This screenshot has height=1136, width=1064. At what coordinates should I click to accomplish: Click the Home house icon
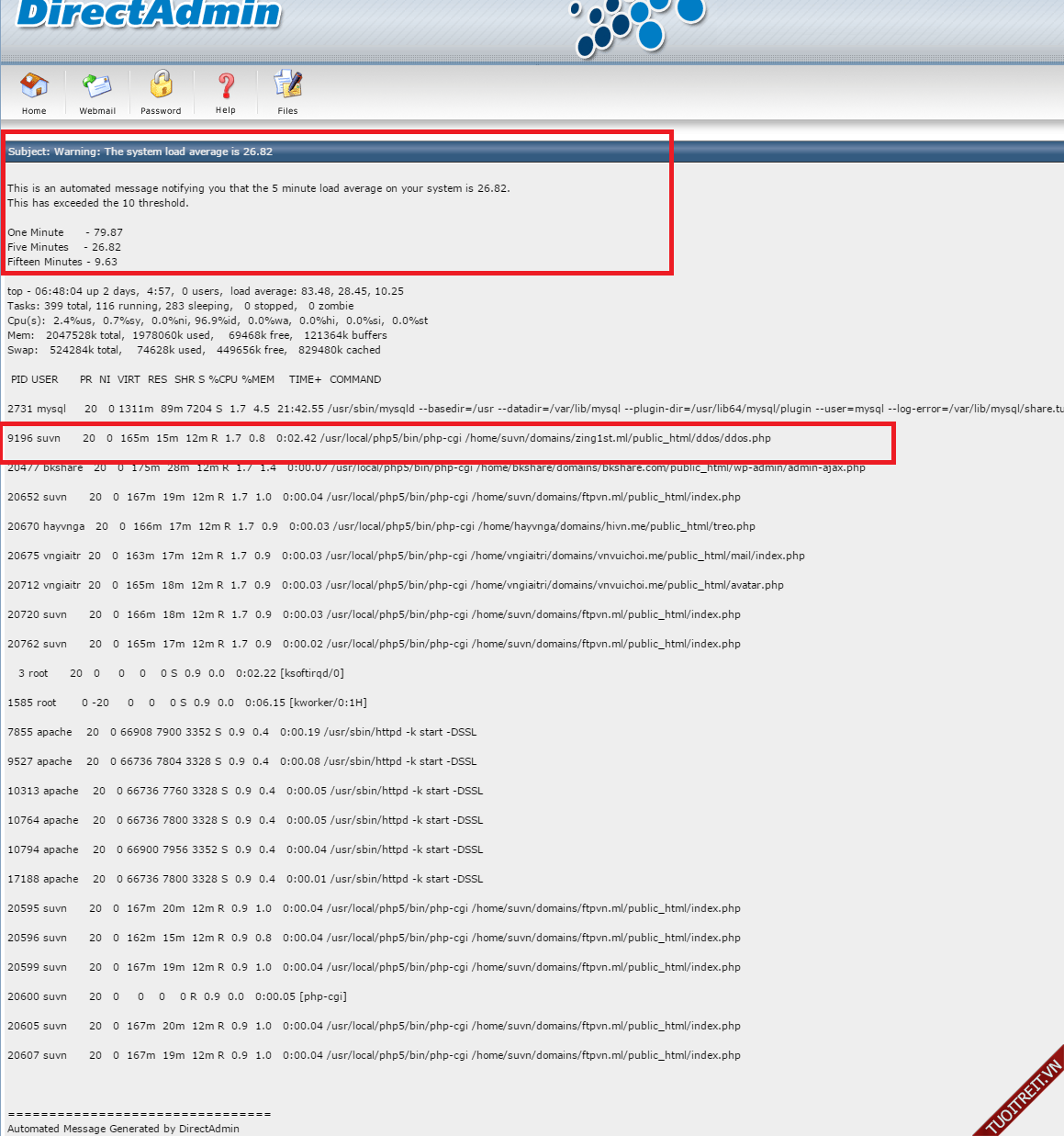(x=34, y=85)
